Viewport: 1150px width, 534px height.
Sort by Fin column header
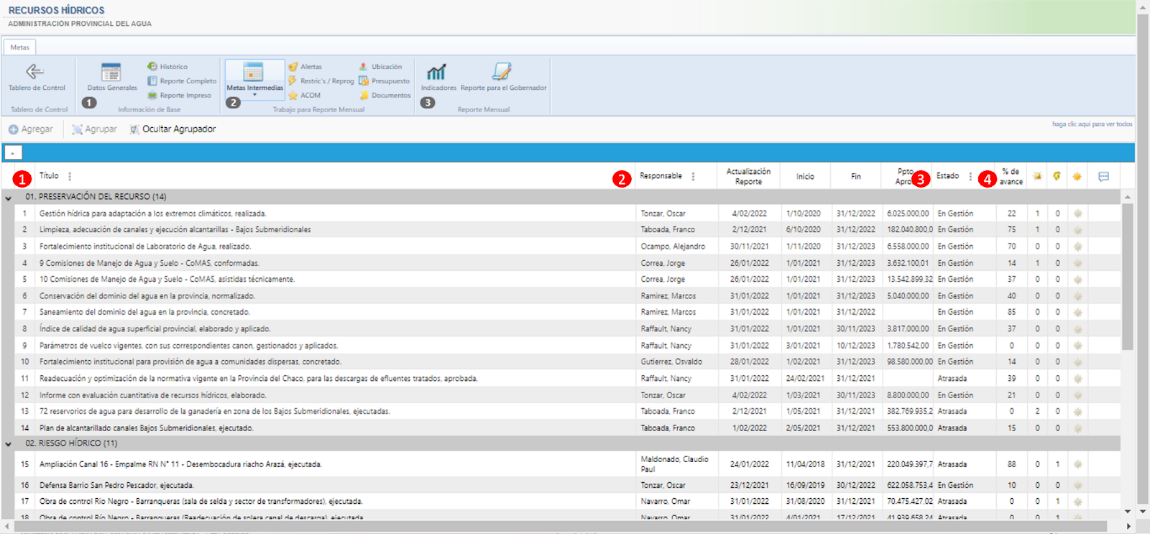coord(856,177)
